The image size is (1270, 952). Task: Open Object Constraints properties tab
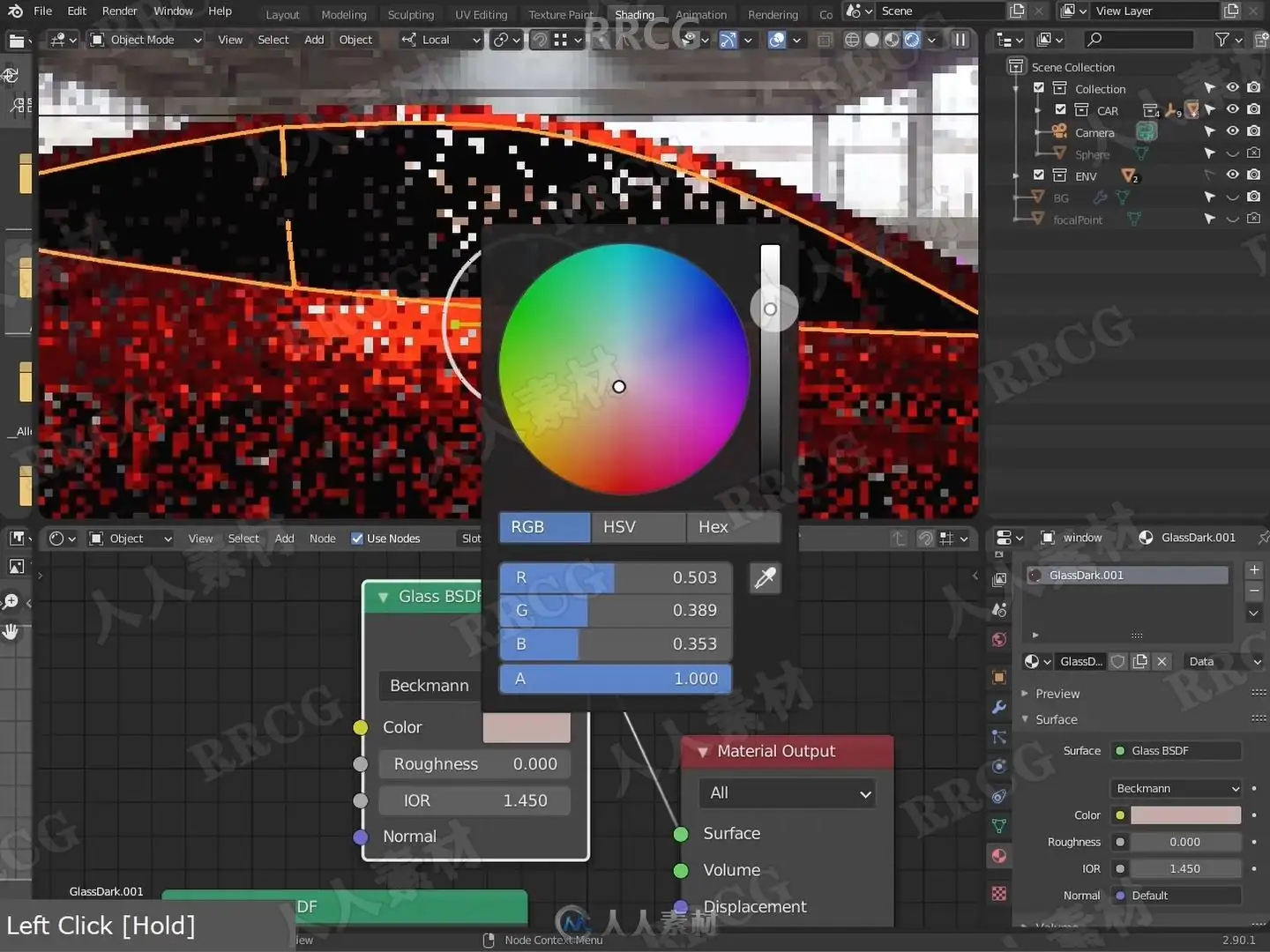click(x=999, y=796)
